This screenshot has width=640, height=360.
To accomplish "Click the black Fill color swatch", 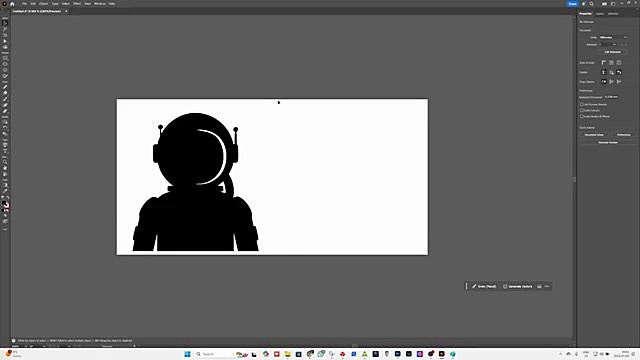I will pos(4,203).
